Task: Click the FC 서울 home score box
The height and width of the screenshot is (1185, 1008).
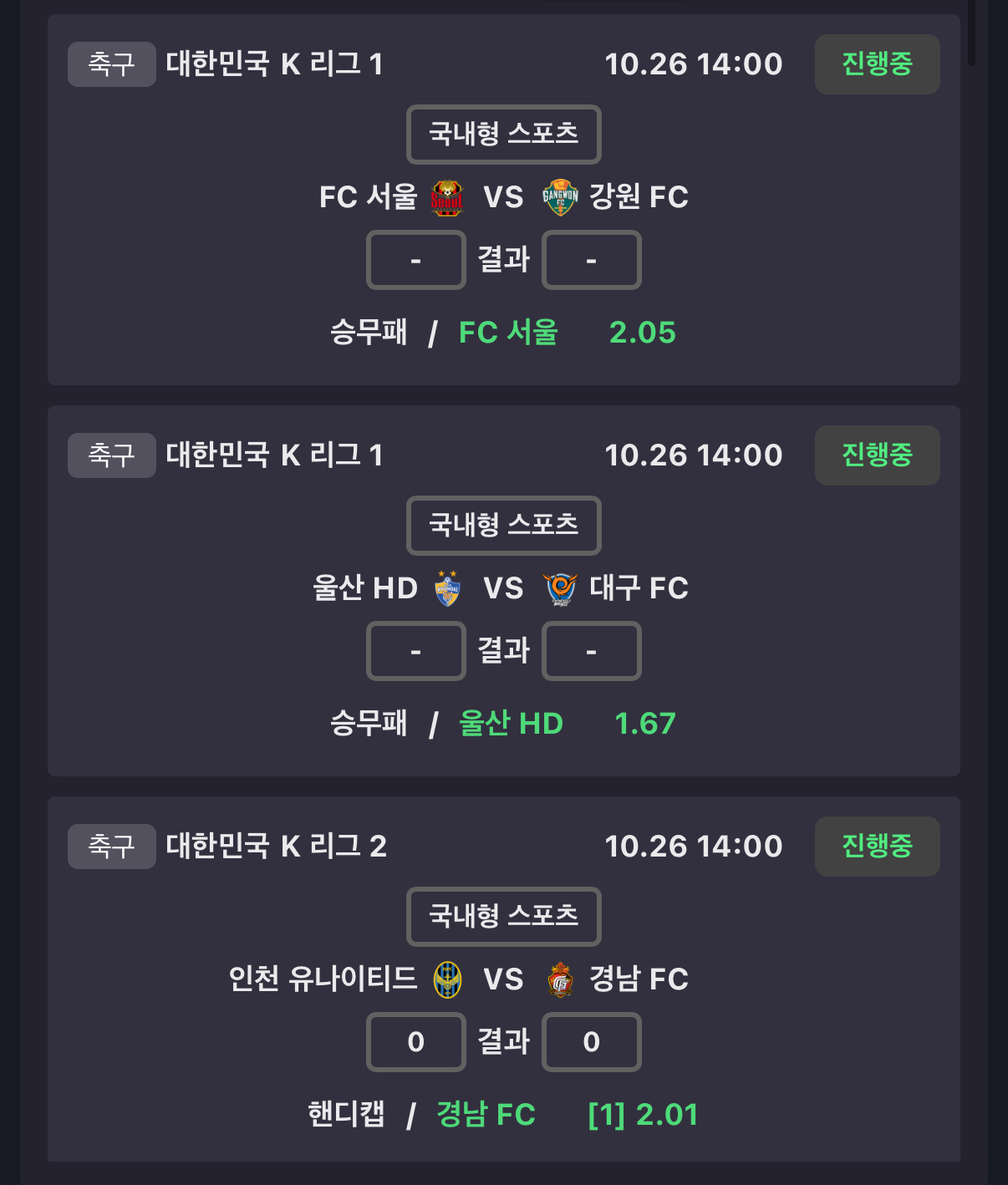Action: 415,261
